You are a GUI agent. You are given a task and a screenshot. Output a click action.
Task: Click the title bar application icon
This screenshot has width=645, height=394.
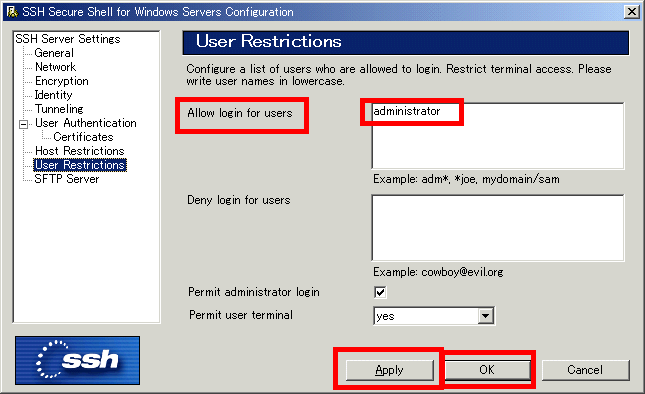[x=12, y=12]
